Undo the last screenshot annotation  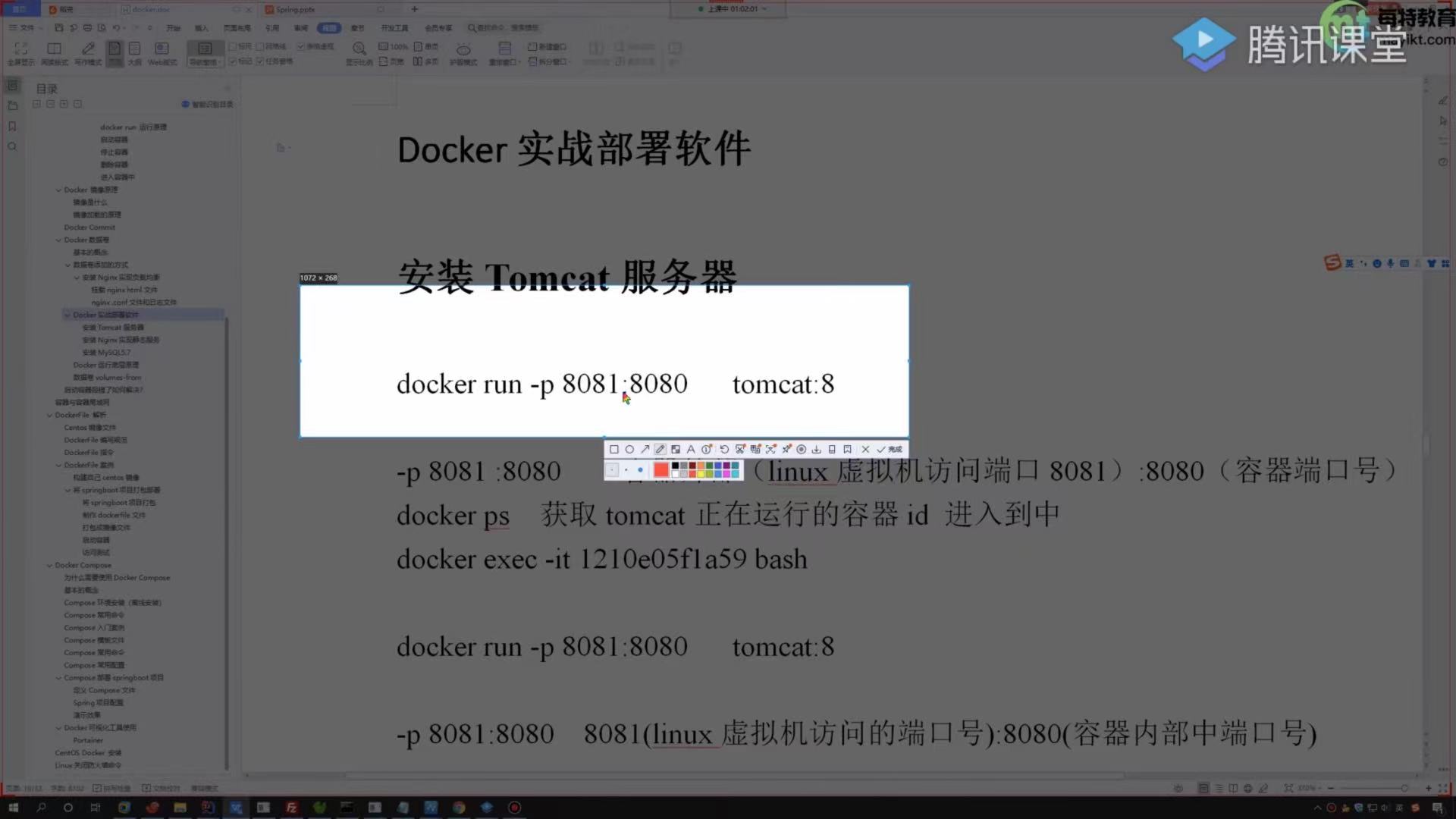click(724, 450)
